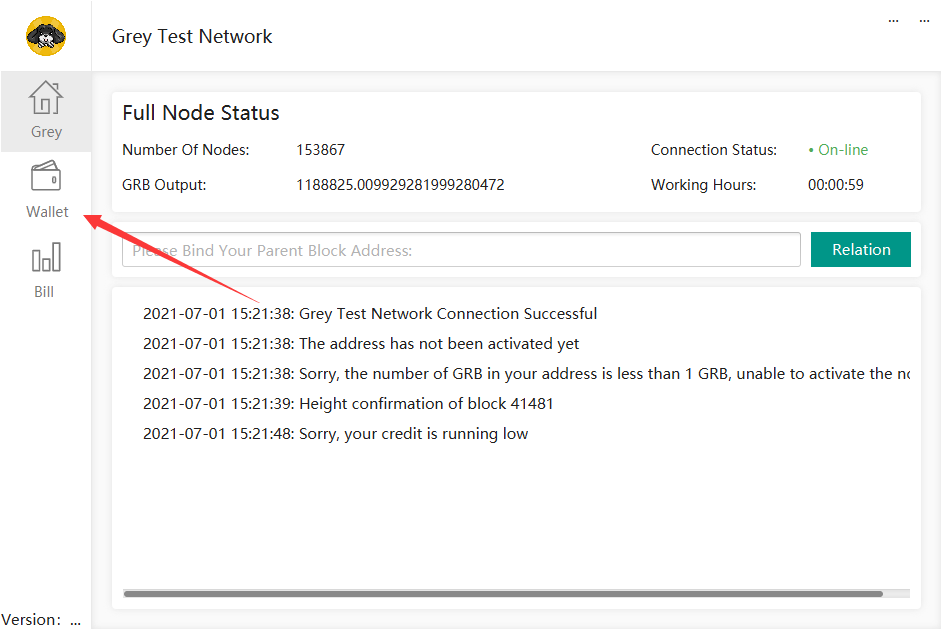Click the 'less than 1 GRB' log message

coord(526,374)
